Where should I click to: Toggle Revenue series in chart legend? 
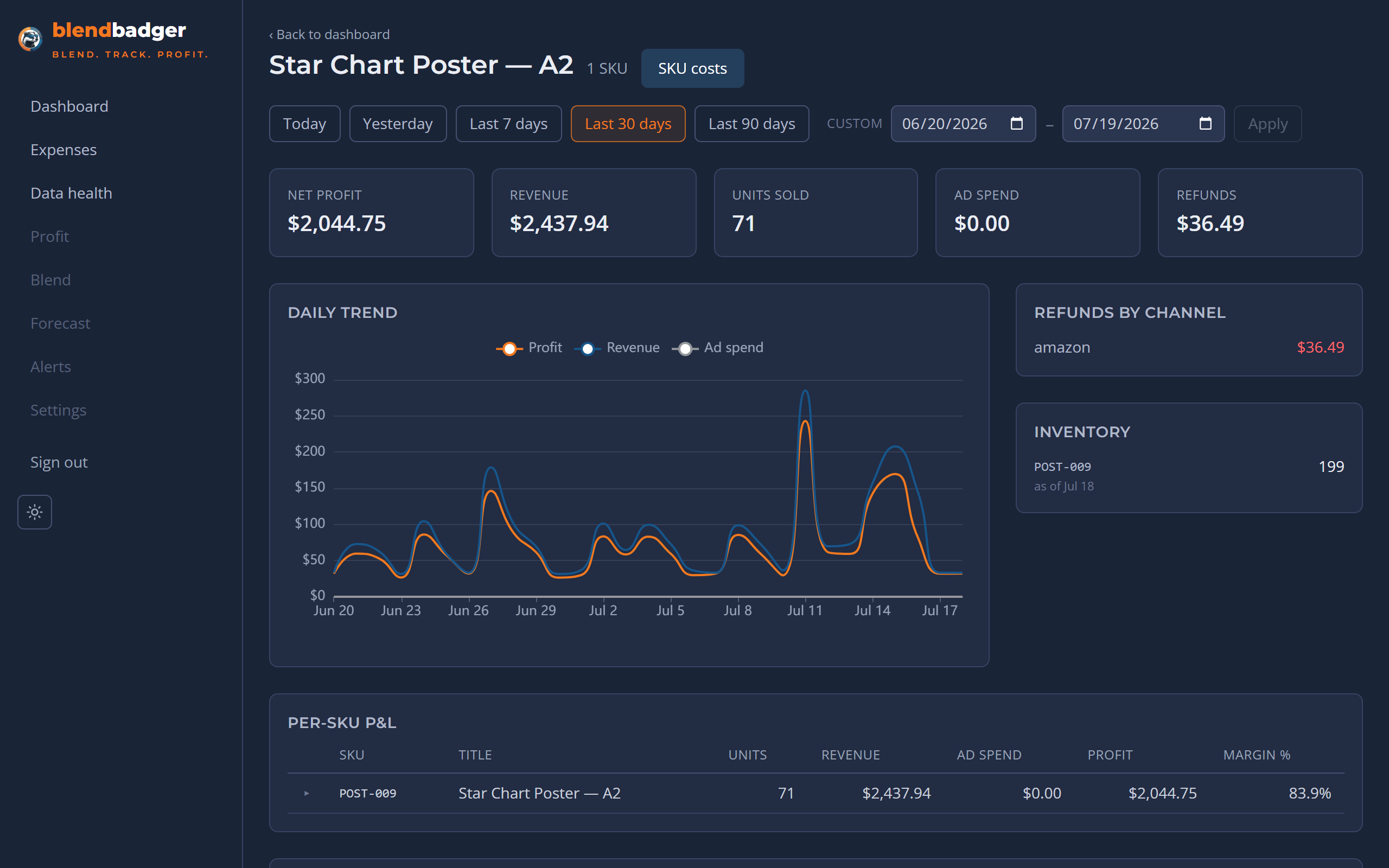pyautogui.click(x=616, y=348)
